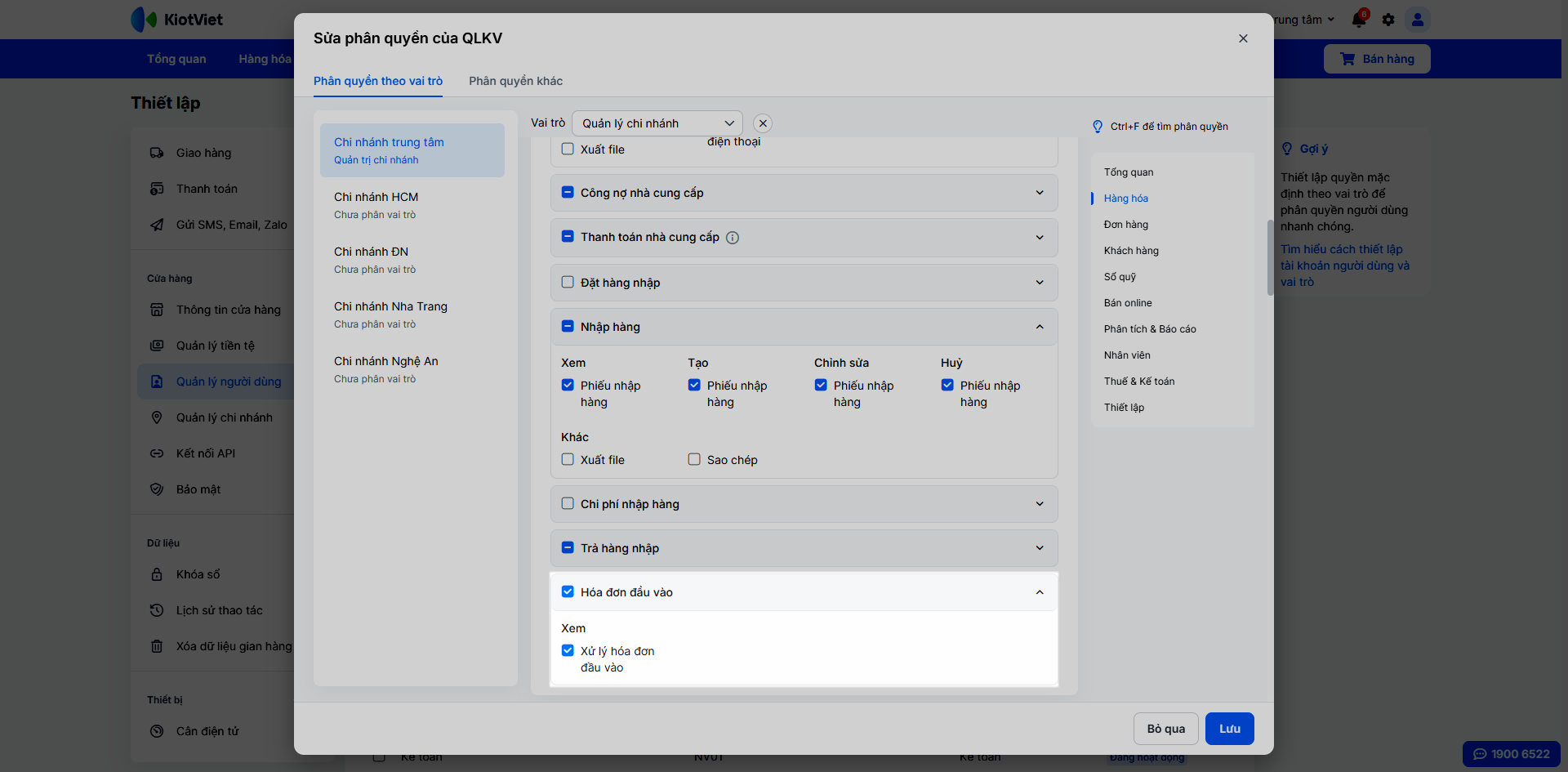Viewport: 1568px width, 772px height.
Task: Click the Giao hàng truck icon
Action: (x=157, y=153)
